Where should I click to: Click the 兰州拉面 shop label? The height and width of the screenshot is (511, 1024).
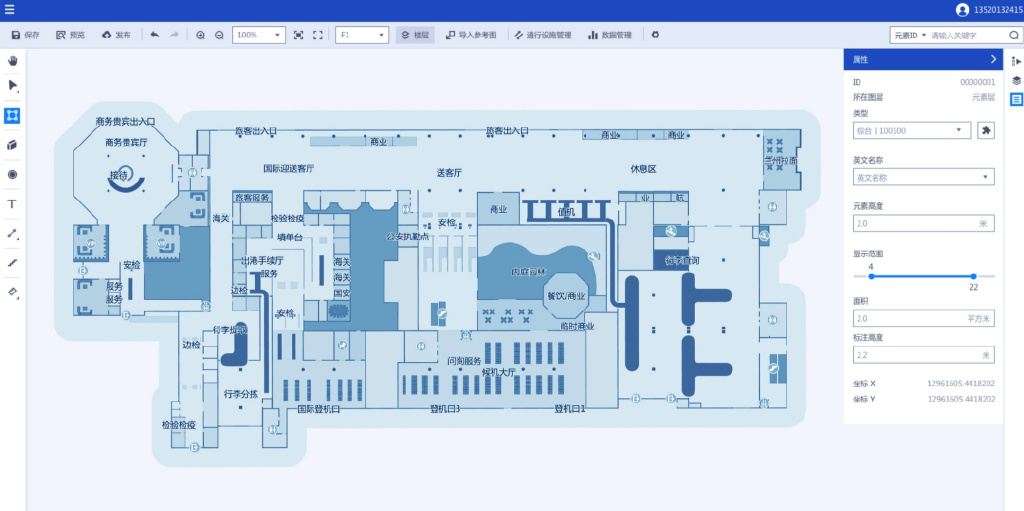[781, 160]
